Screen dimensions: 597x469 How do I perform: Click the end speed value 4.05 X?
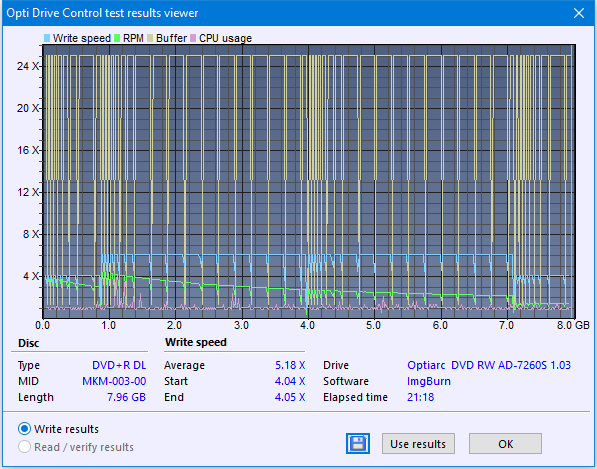(x=290, y=397)
